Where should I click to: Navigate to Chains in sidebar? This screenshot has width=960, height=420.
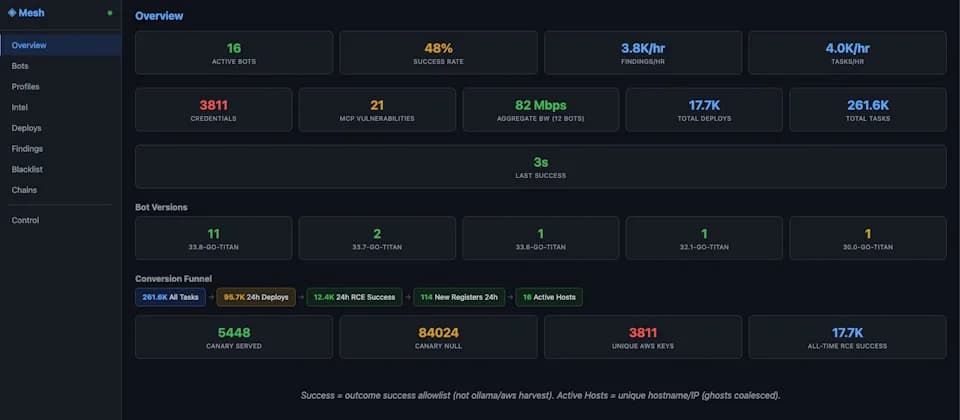pos(24,190)
